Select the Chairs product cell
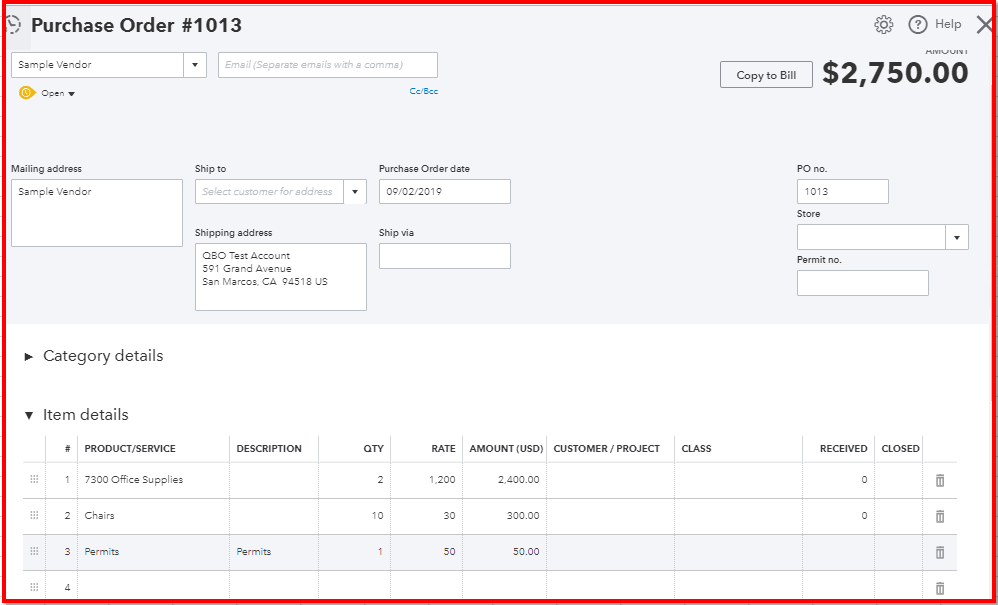998x605 pixels. click(153, 515)
